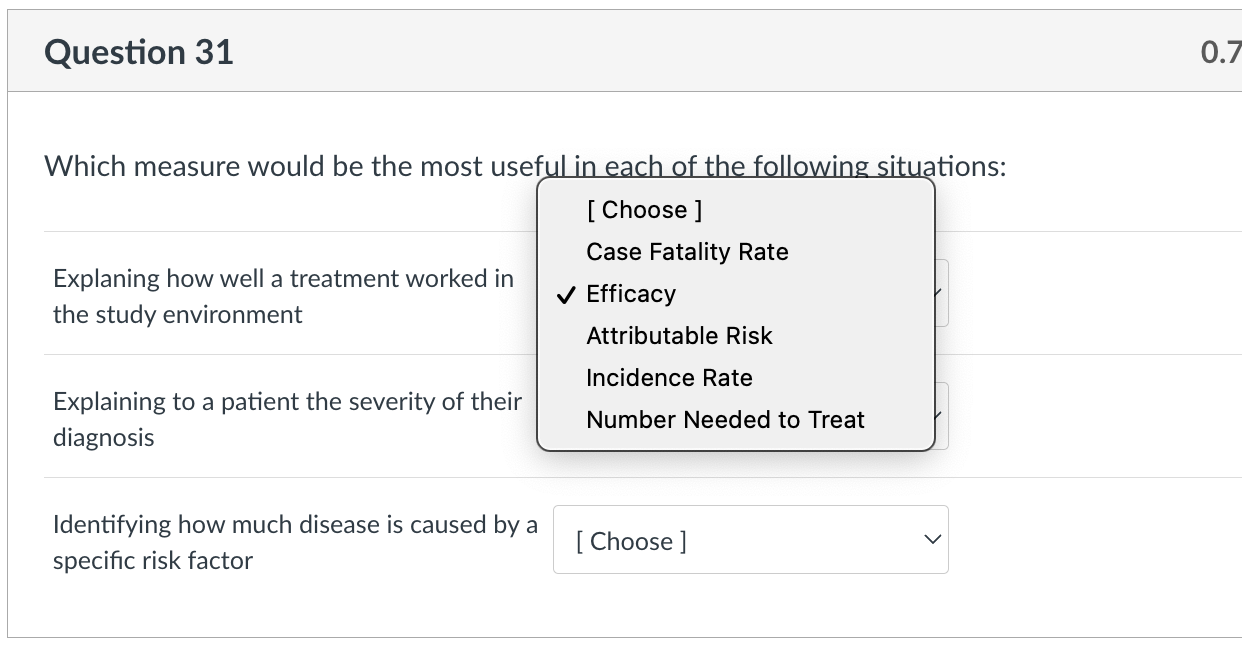Screen dimensions: 1242x666
Task: Click the chevron arrow on the risk factor dropdown
Action: point(932,540)
